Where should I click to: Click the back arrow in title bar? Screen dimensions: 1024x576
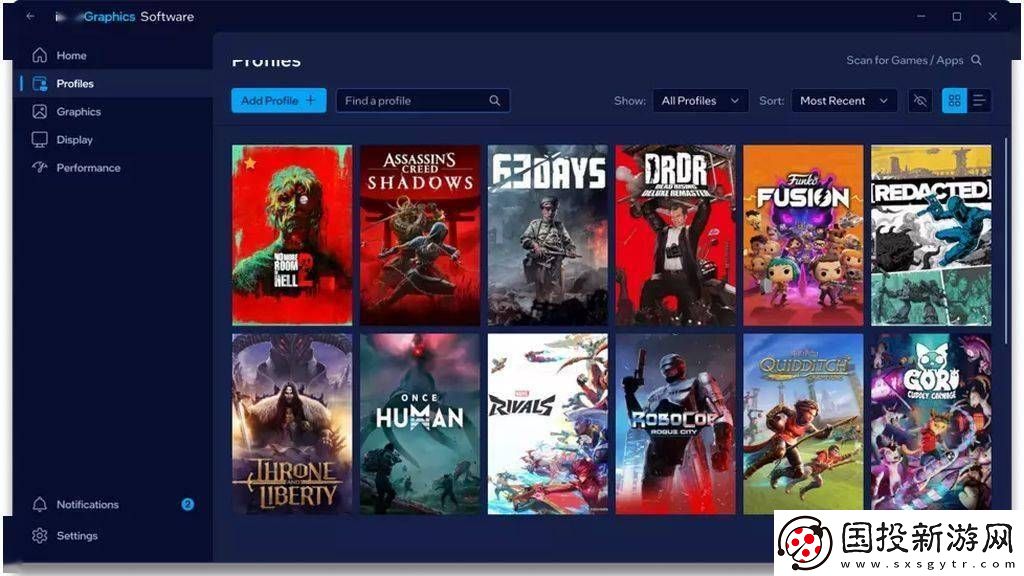(30, 16)
